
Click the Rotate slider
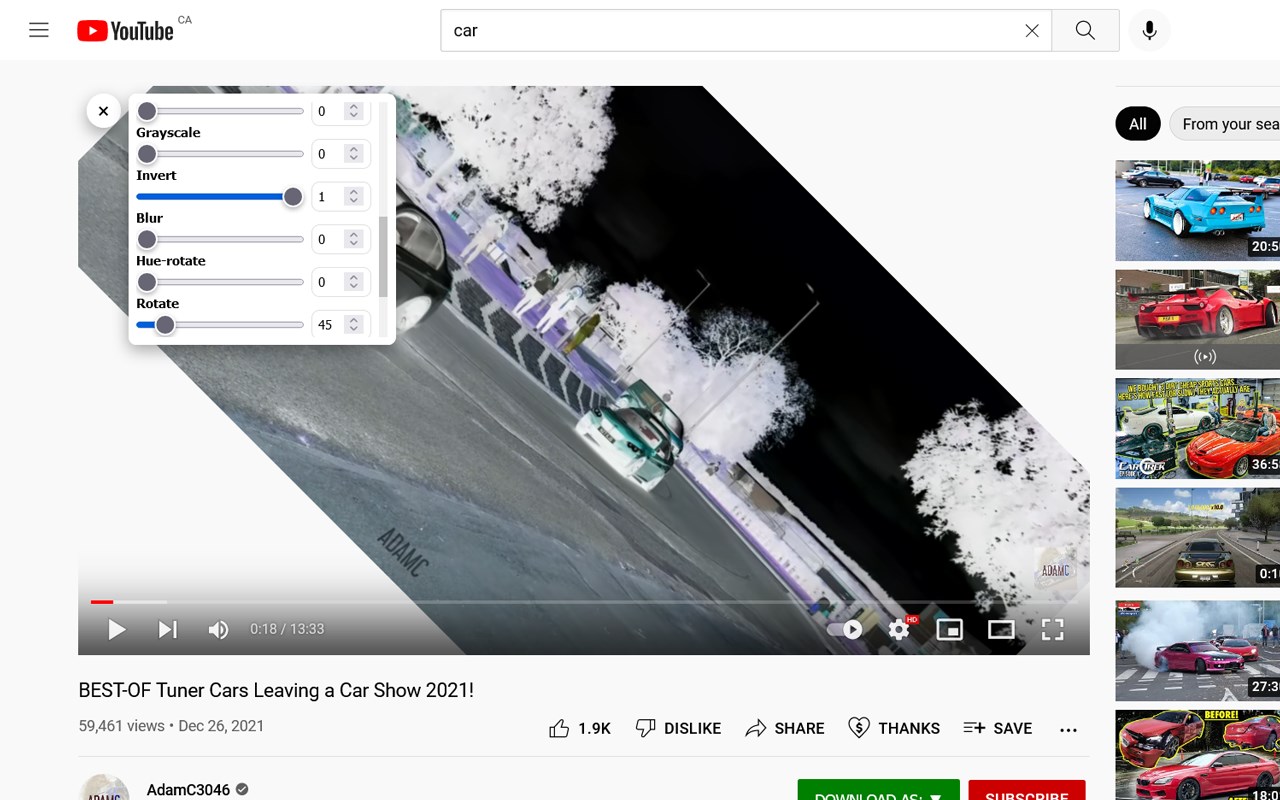click(x=220, y=325)
